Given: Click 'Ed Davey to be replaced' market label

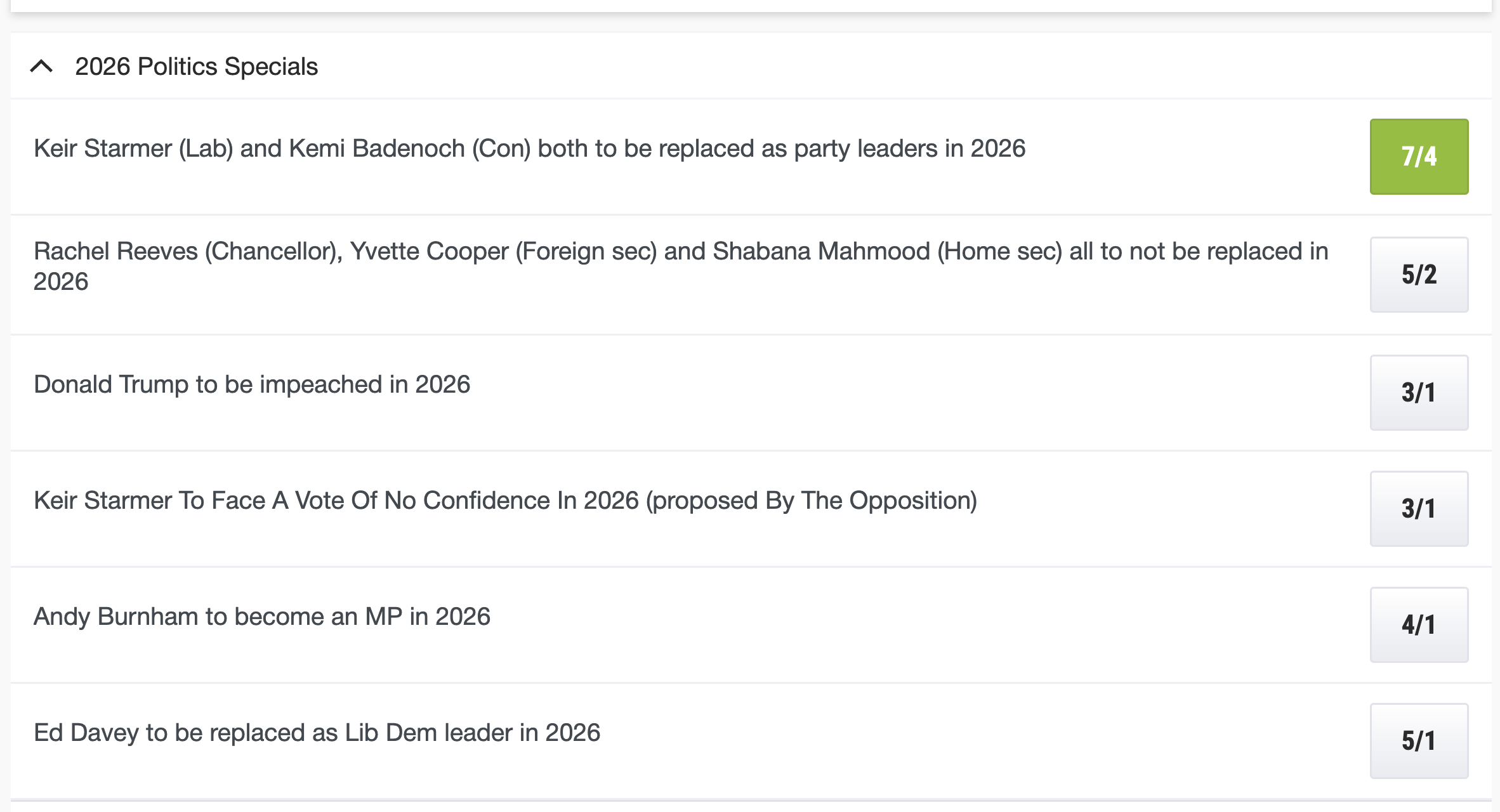Looking at the screenshot, I should point(317,733).
